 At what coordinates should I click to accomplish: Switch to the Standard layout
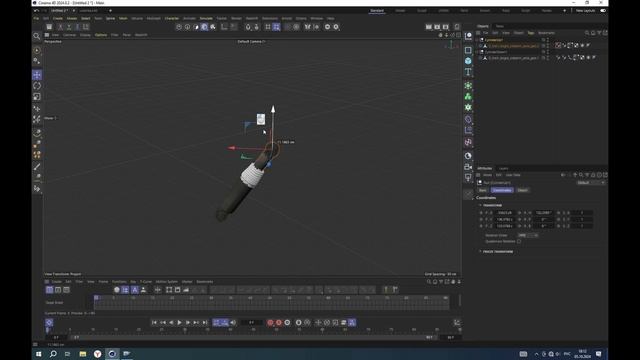pos(377,11)
